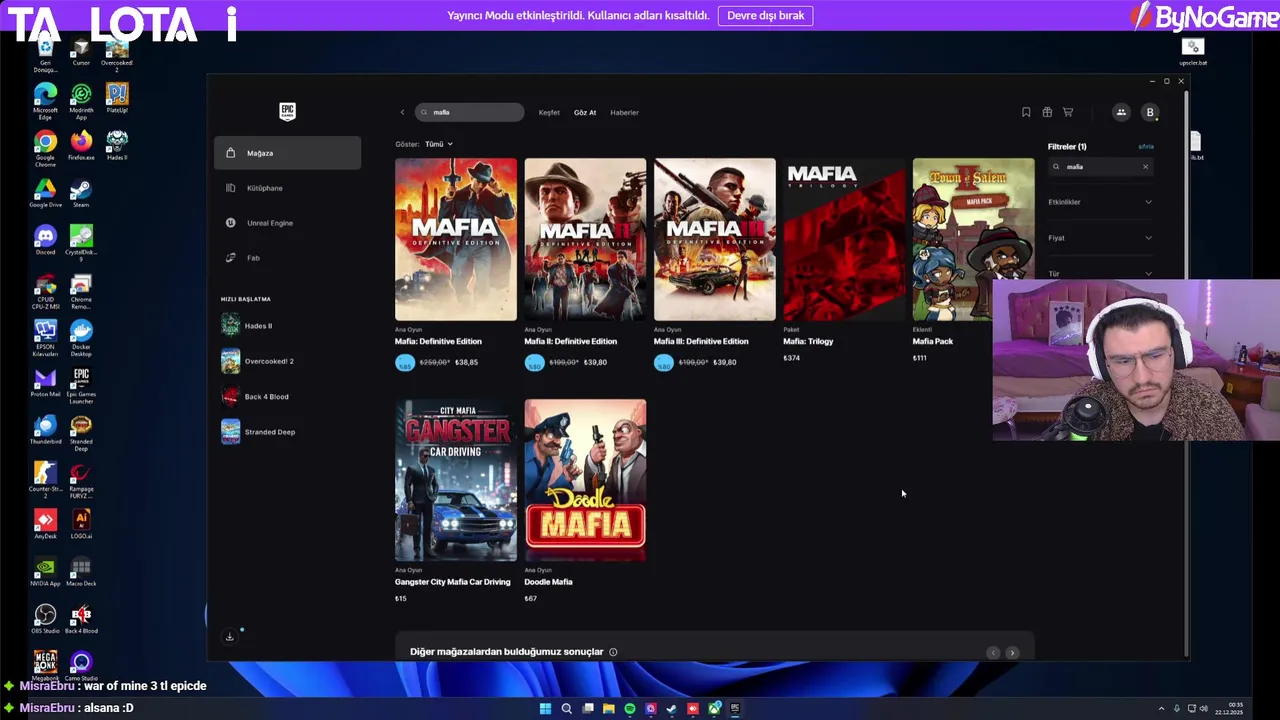1280x720 pixels.
Task: Open Google Drive desktop shortcut
Action: pyautogui.click(x=45, y=193)
